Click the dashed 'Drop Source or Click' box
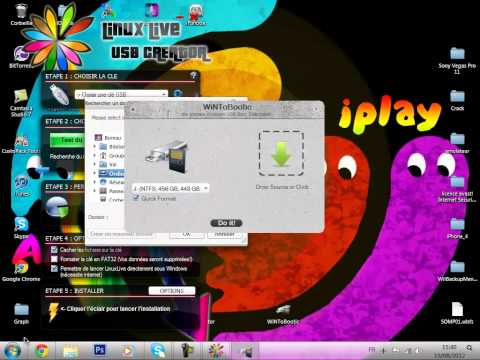Image resolution: width=480 pixels, height=360 pixels. point(281,153)
